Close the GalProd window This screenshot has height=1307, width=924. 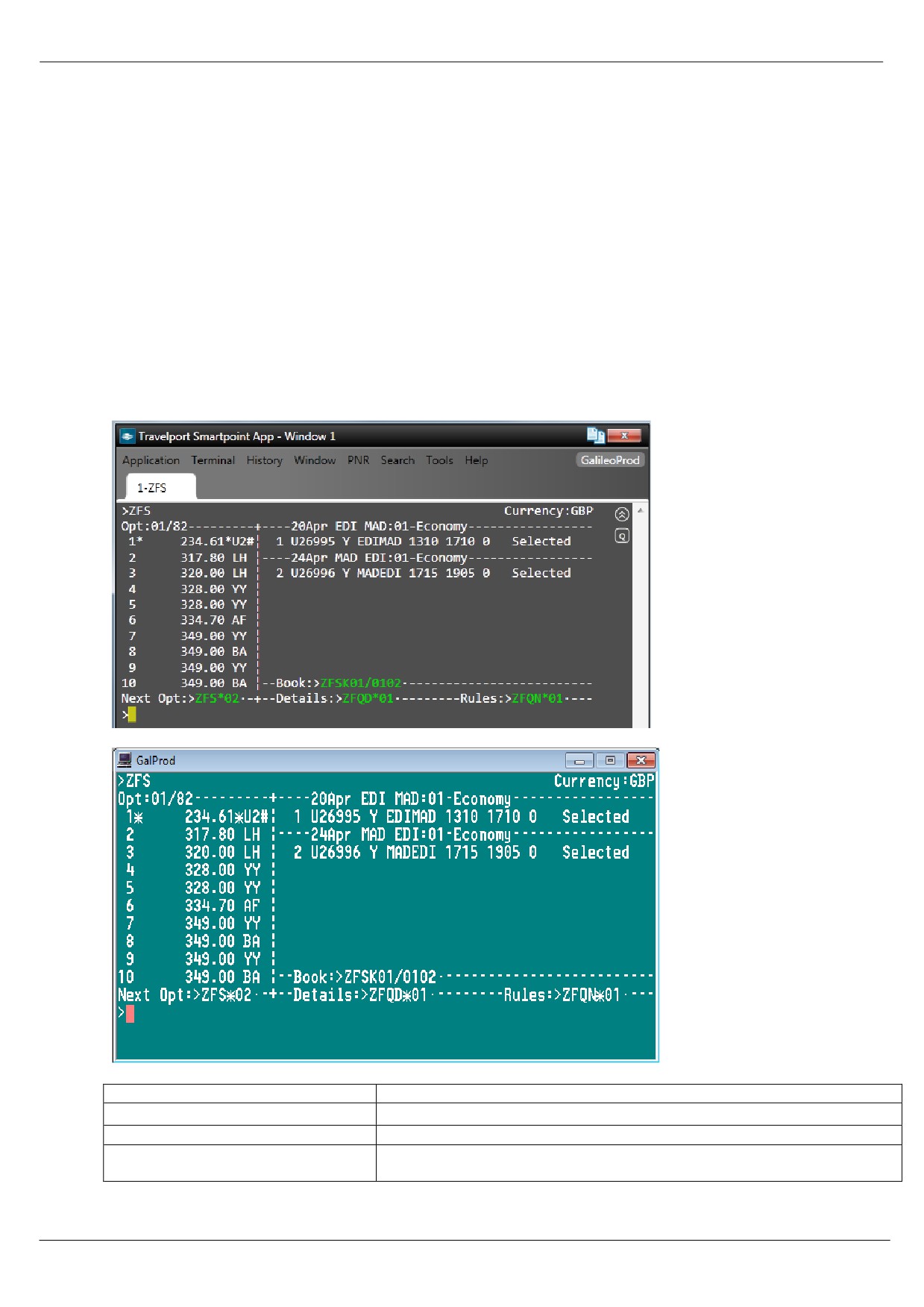pyautogui.click(x=641, y=761)
